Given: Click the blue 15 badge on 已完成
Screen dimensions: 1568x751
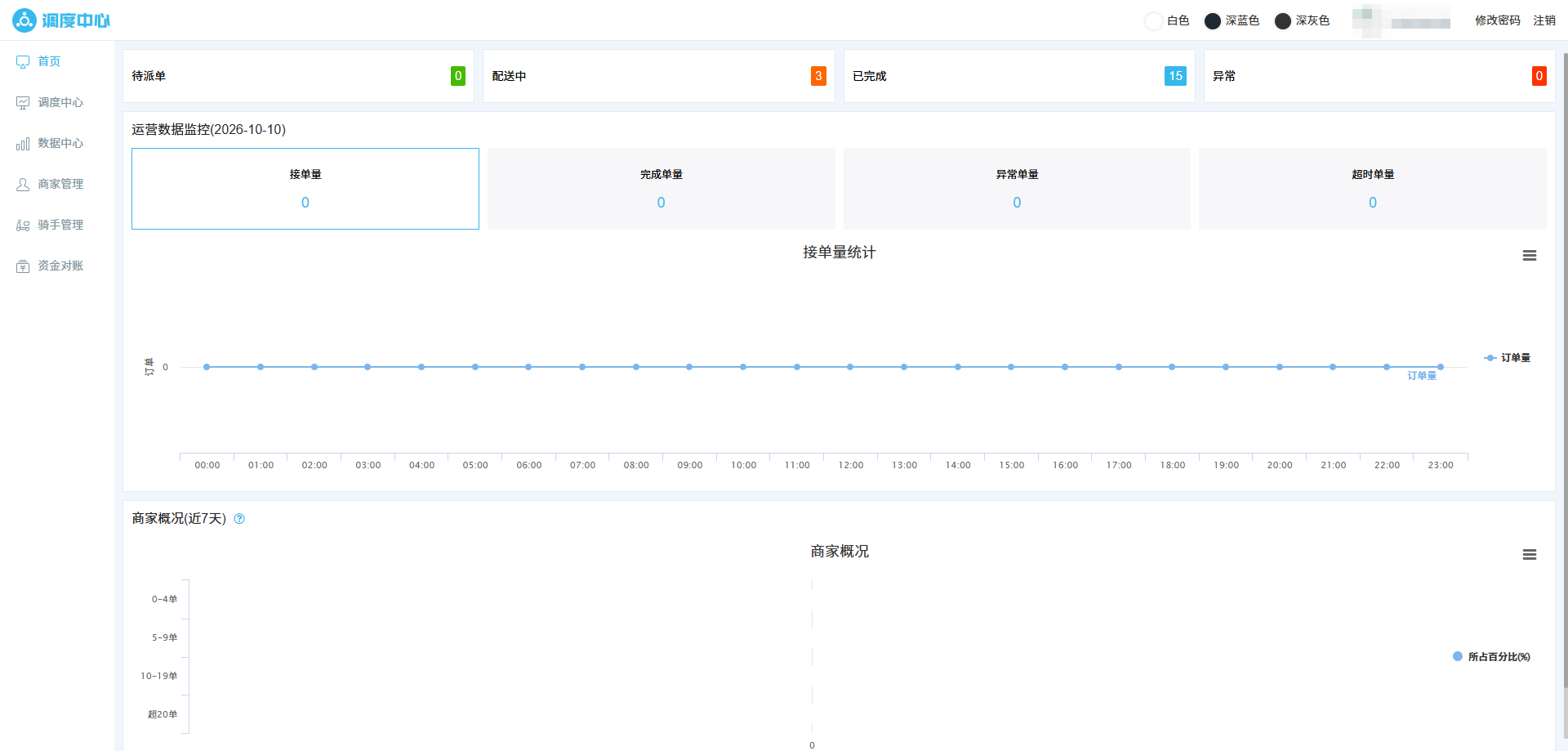Looking at the screenshot, I should (x=1175, y=76).
